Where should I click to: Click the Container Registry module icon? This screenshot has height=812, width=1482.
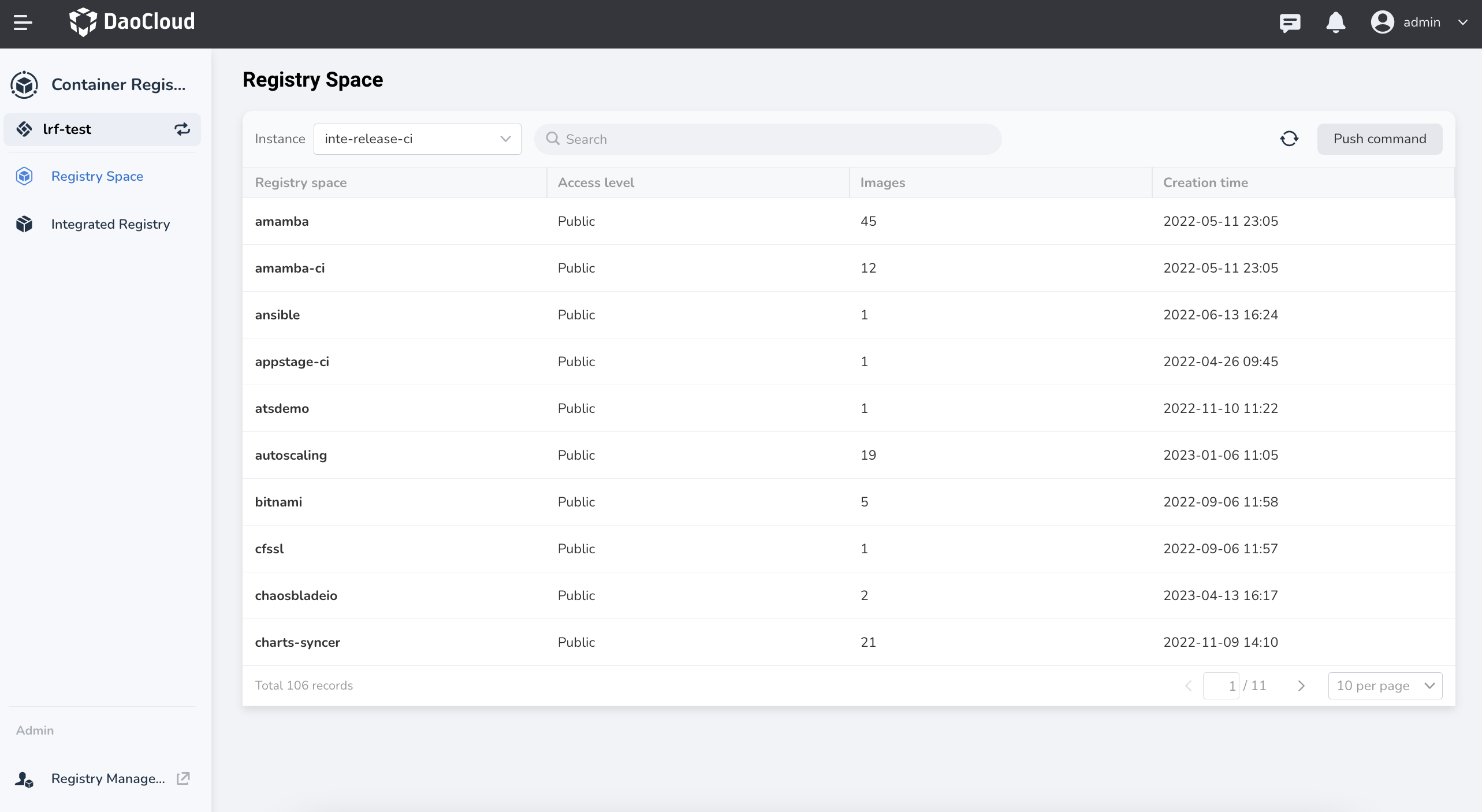tap(24, 84)
